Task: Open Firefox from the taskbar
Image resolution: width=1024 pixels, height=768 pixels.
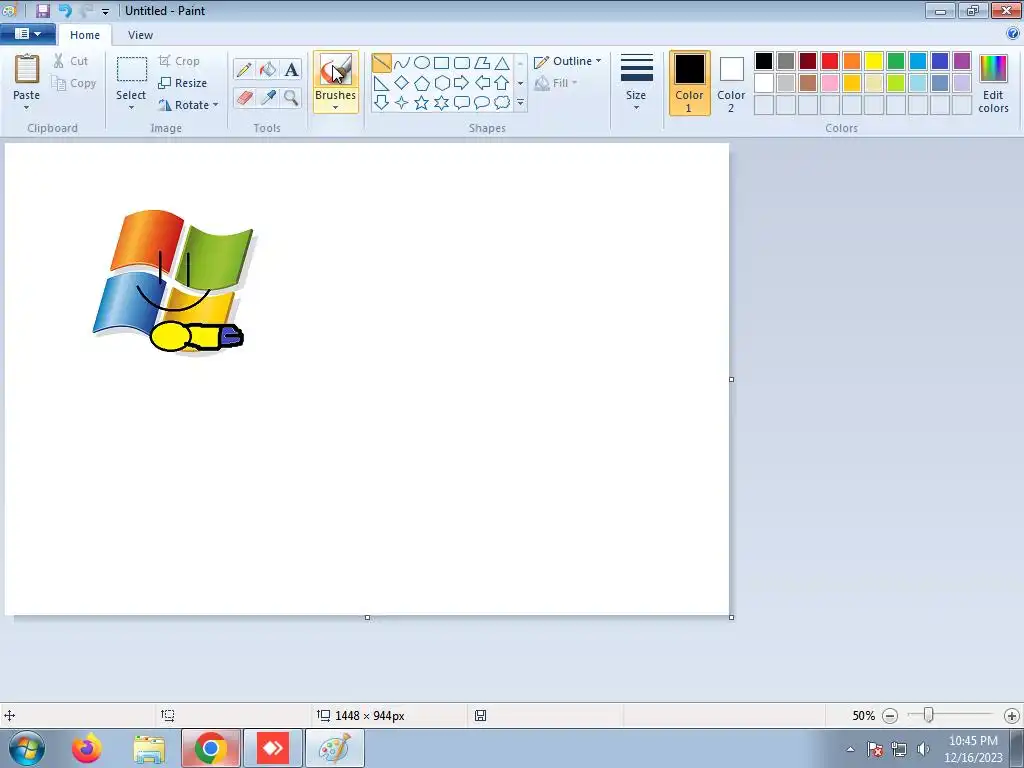Action: click(87, 748)
